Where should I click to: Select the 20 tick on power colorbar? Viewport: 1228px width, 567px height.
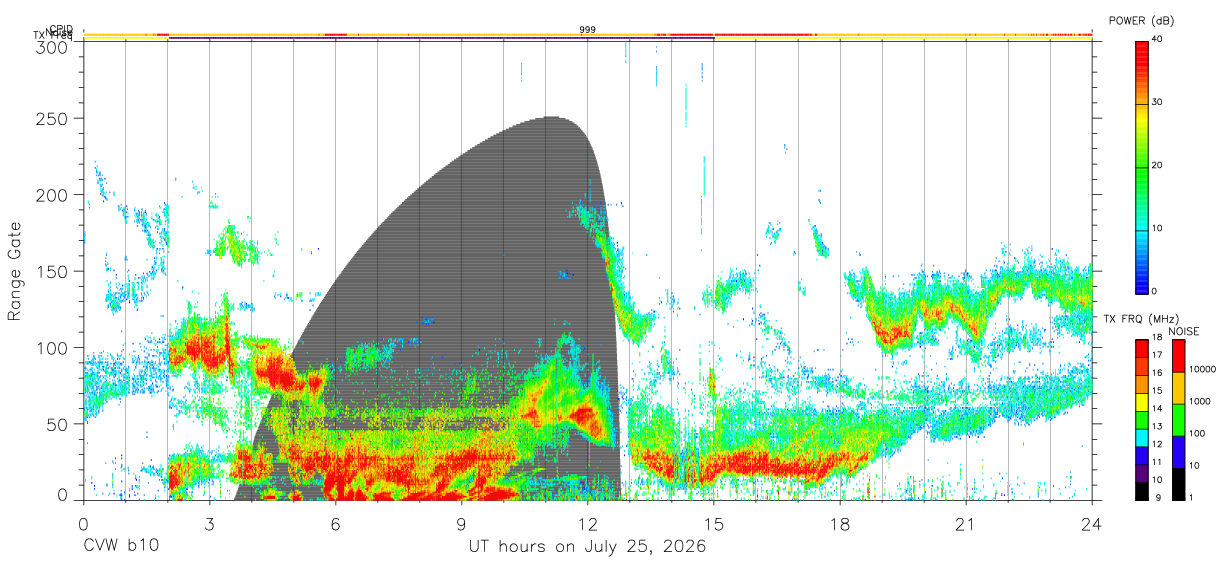[1158, 166]
